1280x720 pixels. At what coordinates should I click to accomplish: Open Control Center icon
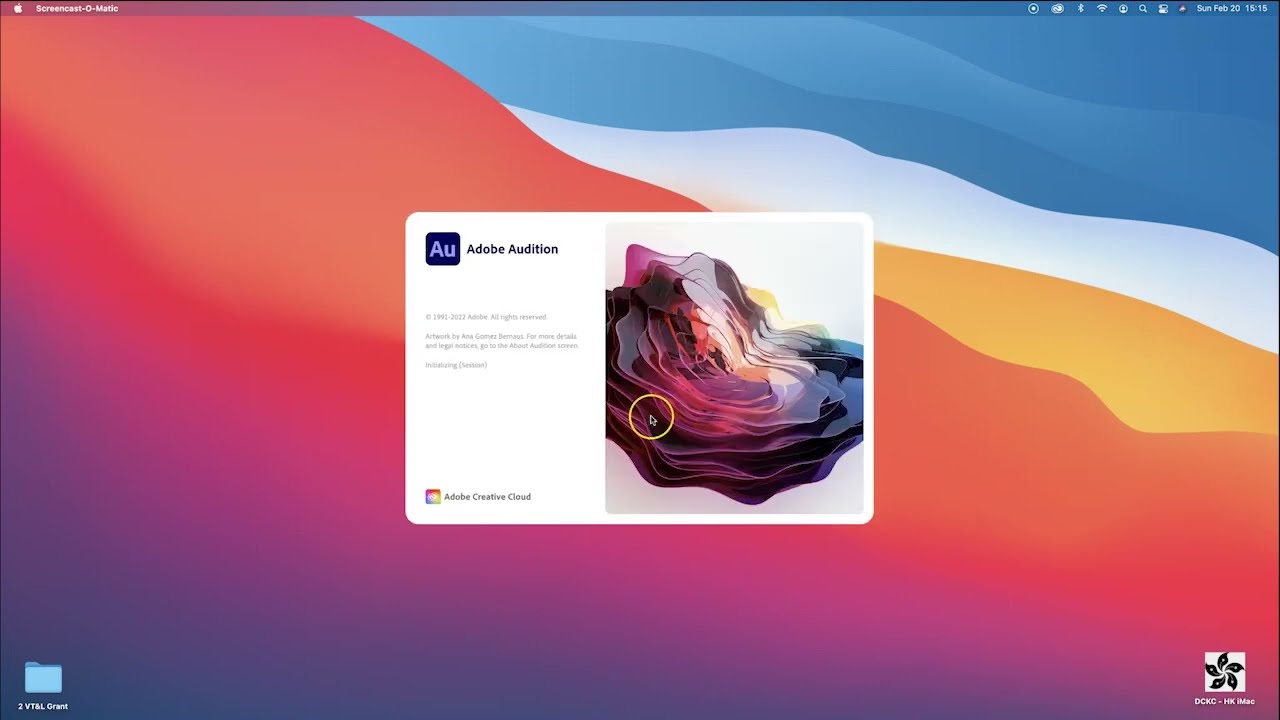1163,9
